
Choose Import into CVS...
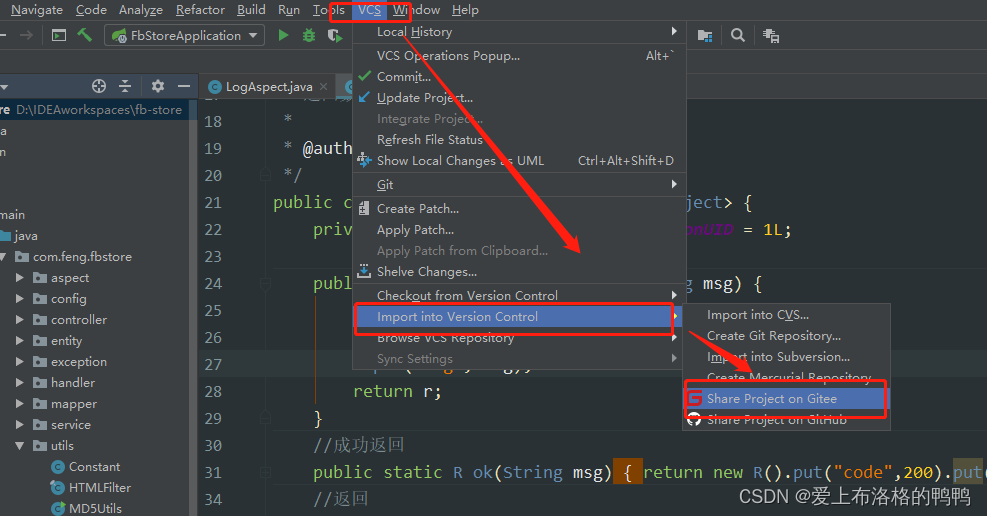[786, 315]
